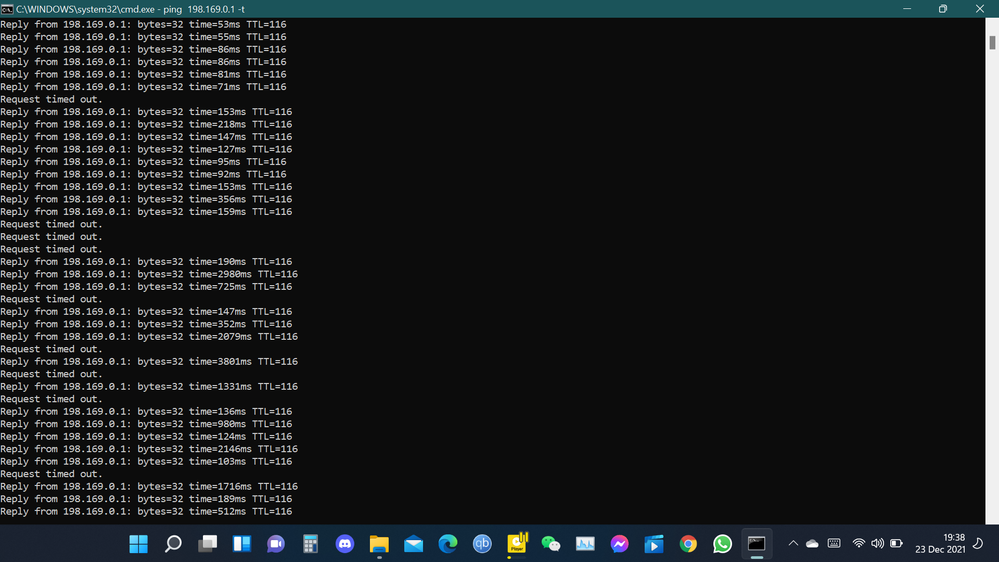The image size is (999, 562).
Task: Open Task View on the taskbar
Action: pyautogui.click(x=207, y=544)
